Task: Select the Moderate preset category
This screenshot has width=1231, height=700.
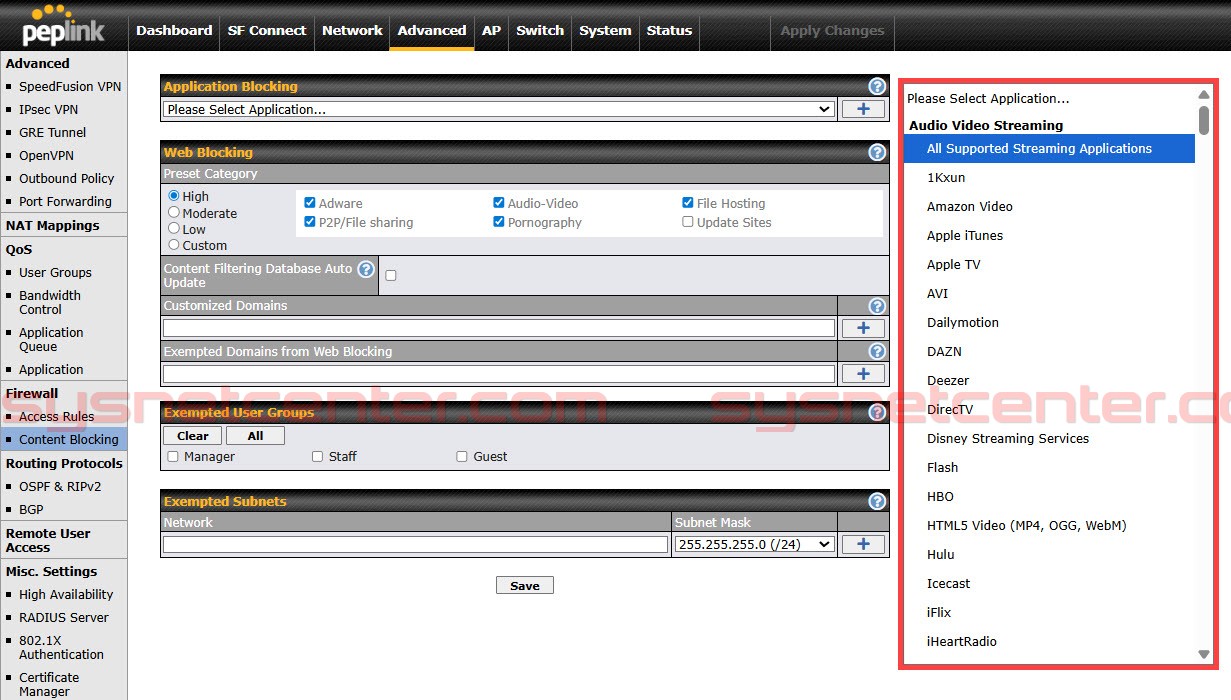Action: (x=174, y=212)
